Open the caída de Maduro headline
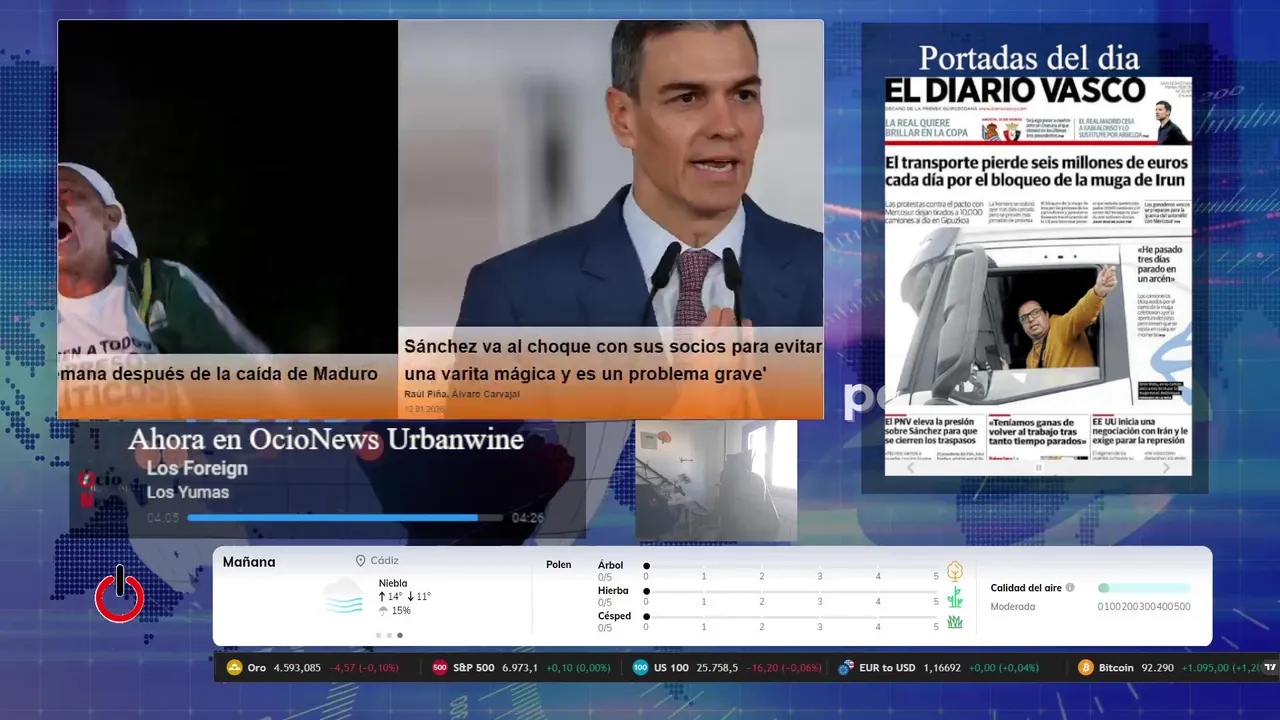1280x720 pixels. coord(219,374)
